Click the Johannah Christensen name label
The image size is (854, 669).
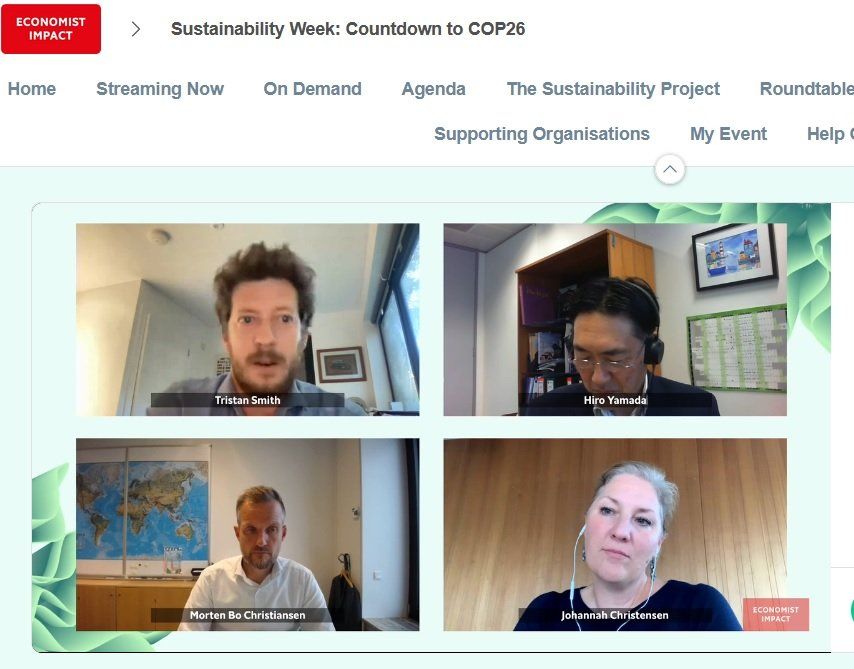click(x=614, y=615)
